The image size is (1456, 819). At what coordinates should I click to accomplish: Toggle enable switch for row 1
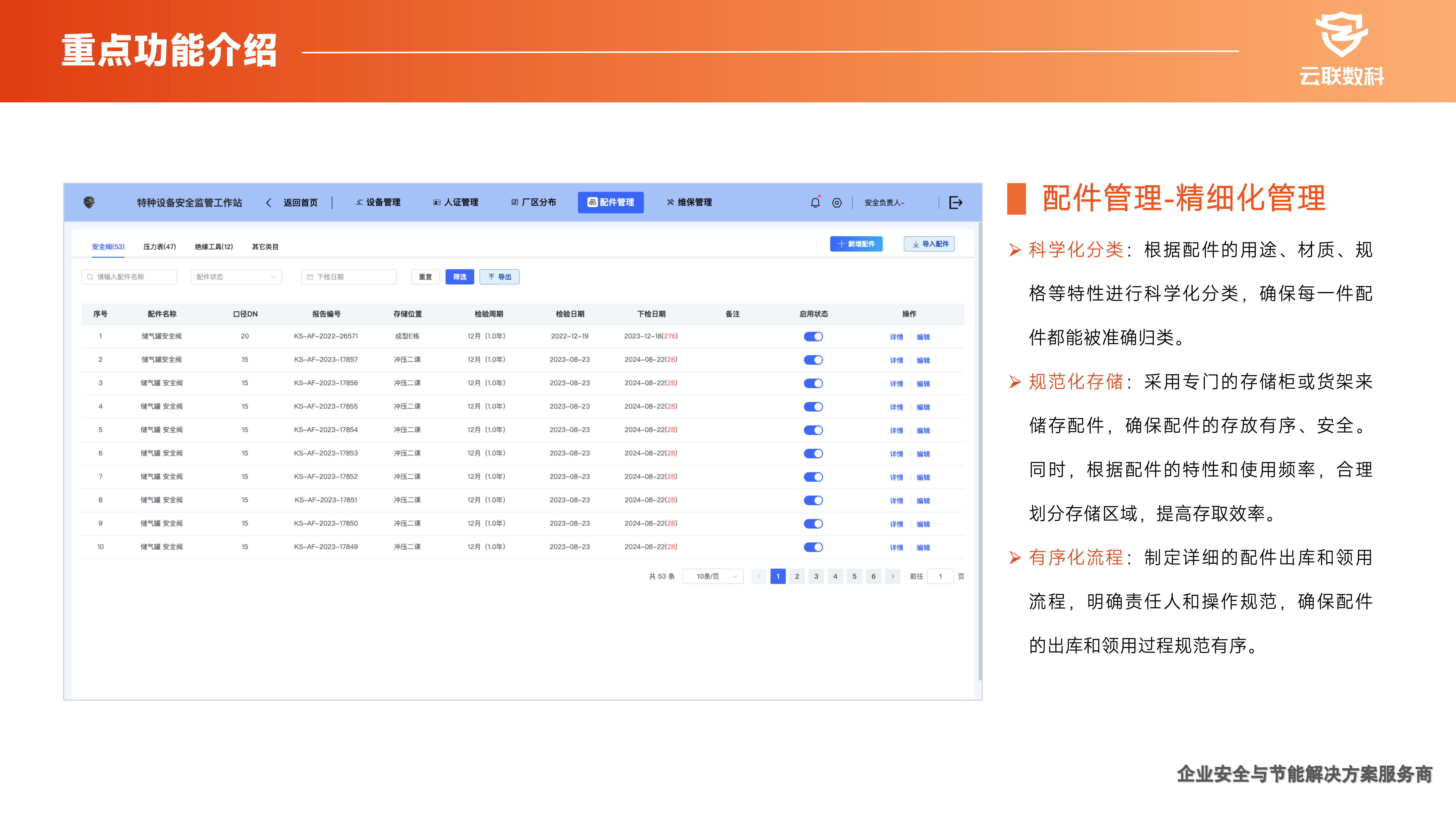click(813, 336)
